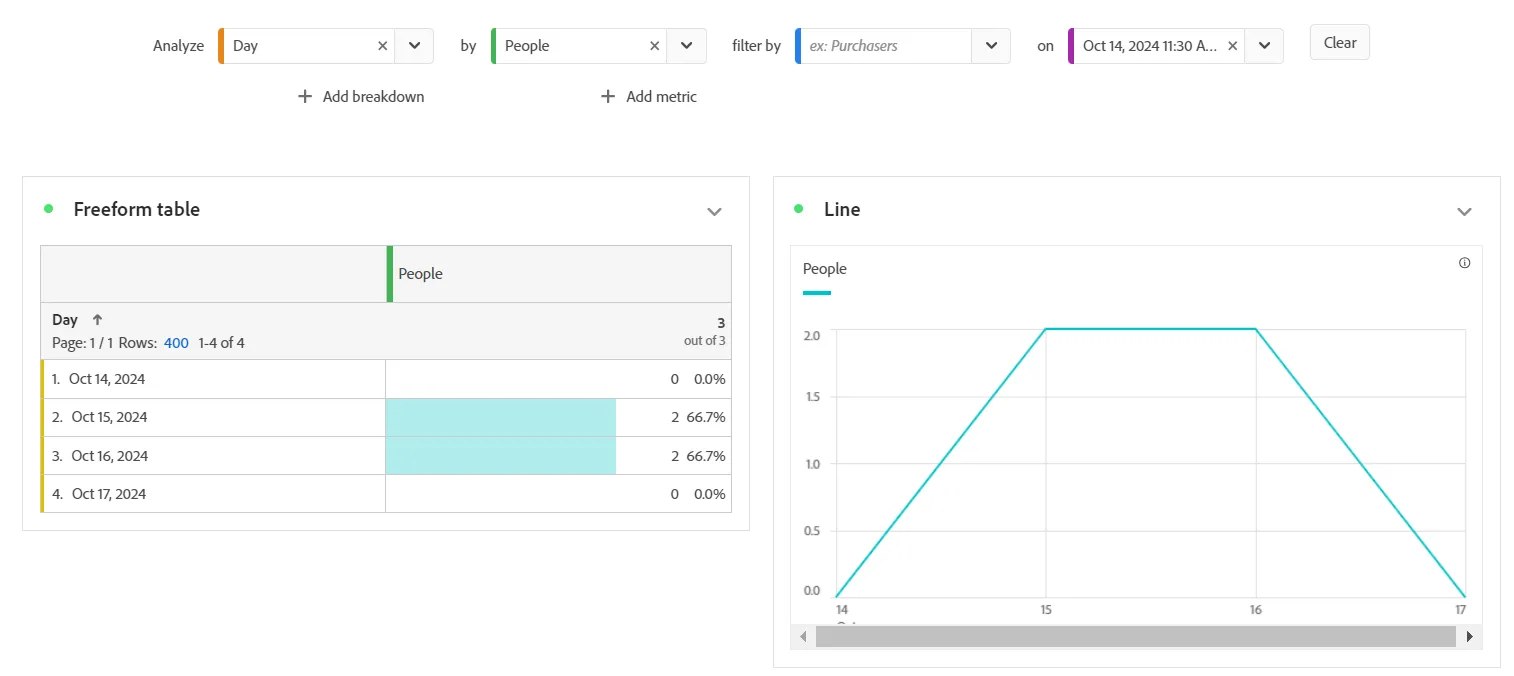Click the total '3 out of 3' cell

point(705,331)
